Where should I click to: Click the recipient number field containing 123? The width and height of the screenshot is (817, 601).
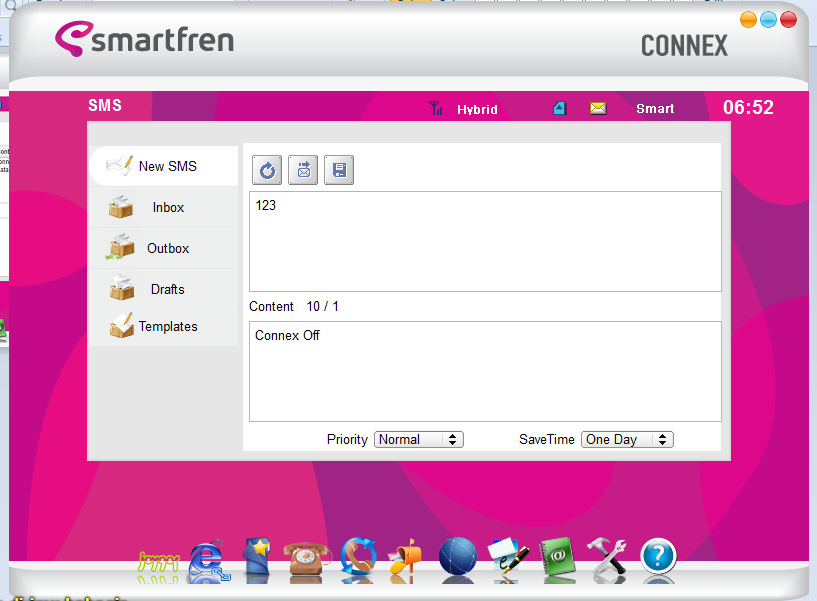pyautogui.click(x=485, y=241)
